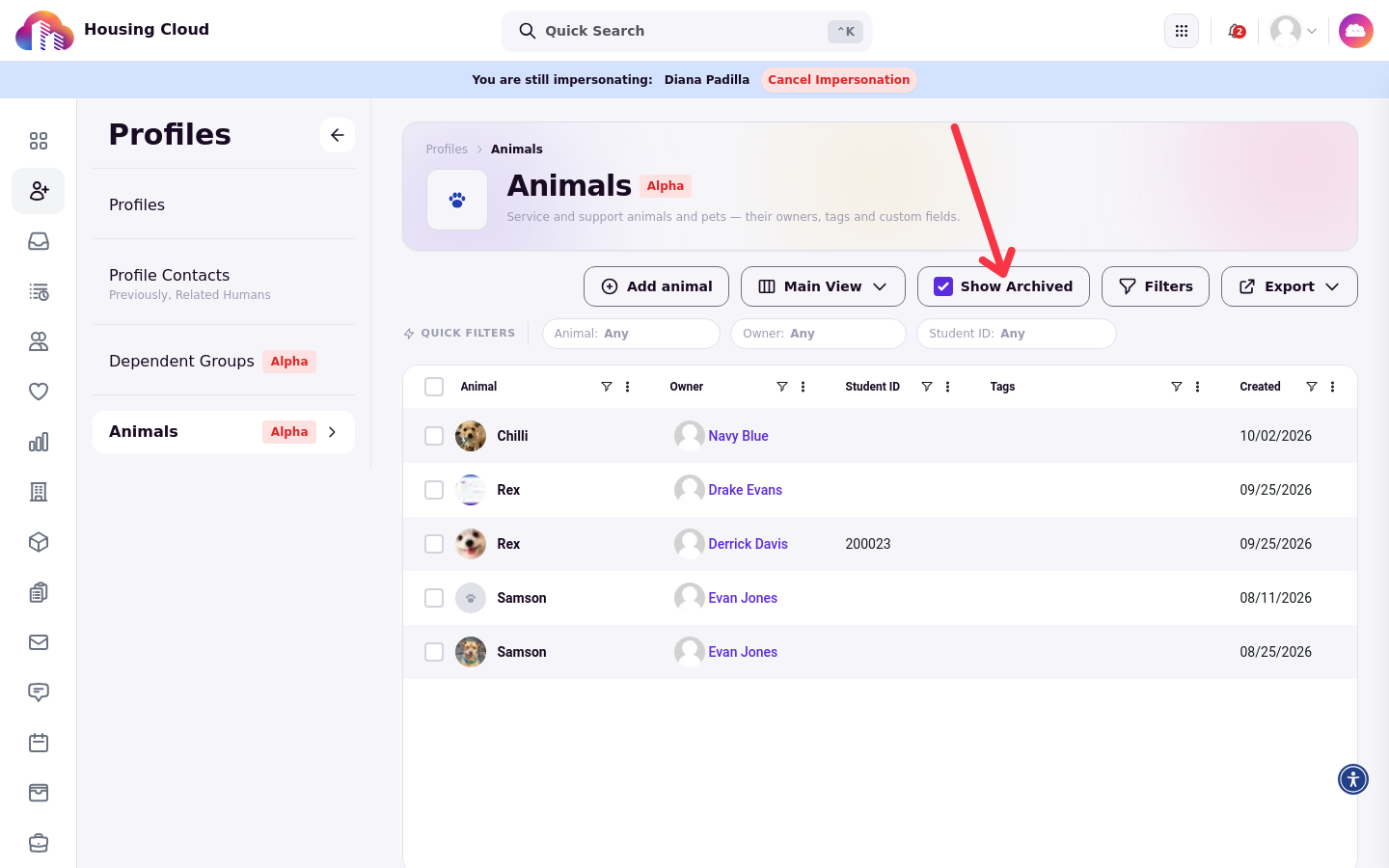Expand the Export dropdown

[x=1289, y=286]
